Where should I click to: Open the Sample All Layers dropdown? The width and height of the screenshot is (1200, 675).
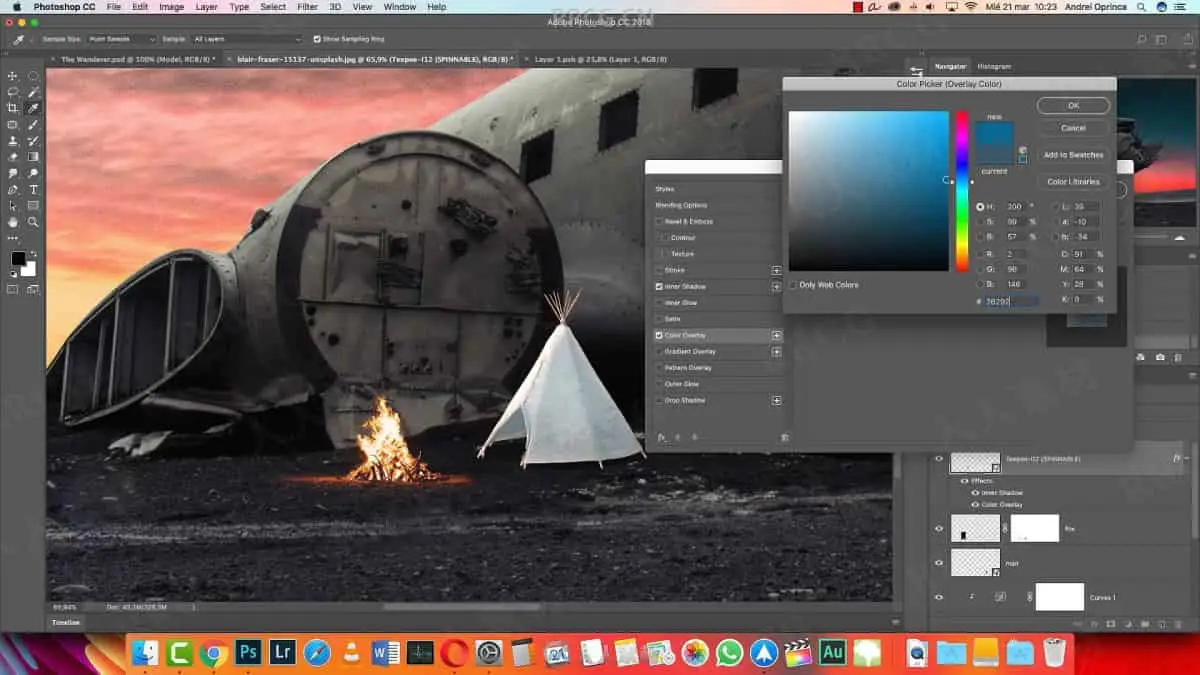245,39
